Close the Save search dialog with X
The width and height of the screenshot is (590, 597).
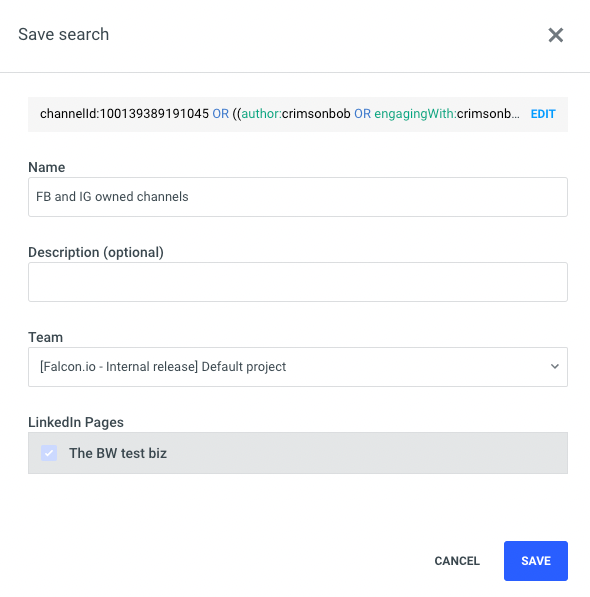555,35
